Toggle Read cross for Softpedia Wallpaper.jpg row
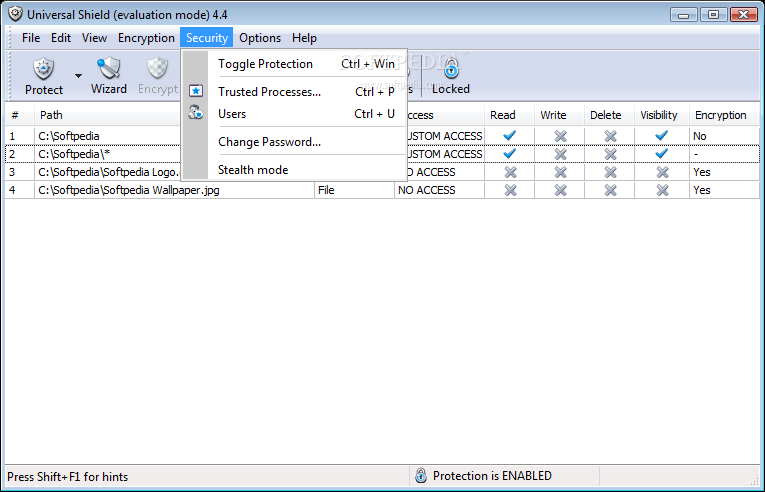The height and width of the screenshot is (492, 765). [510, 190]
